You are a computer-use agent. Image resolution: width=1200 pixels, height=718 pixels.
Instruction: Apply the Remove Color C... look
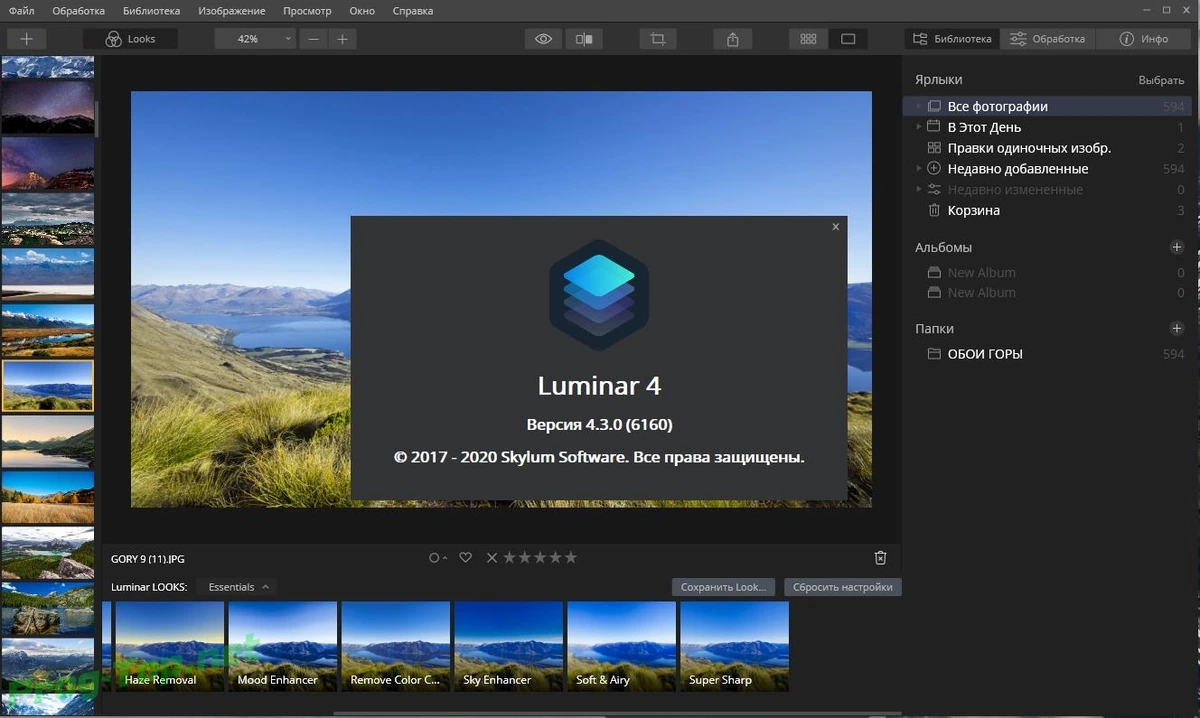(x=395, y=646)
